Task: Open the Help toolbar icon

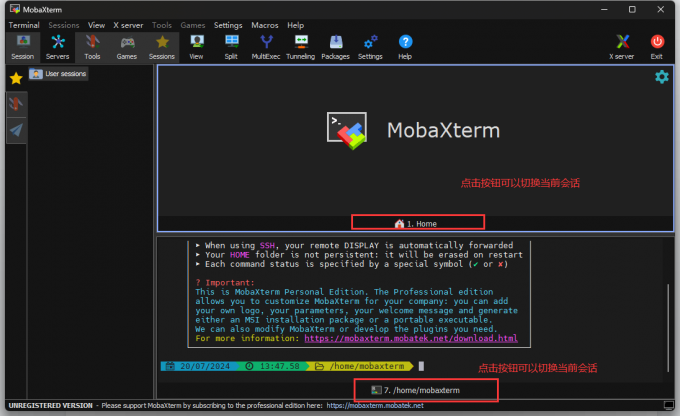Action: pos(405,47)
